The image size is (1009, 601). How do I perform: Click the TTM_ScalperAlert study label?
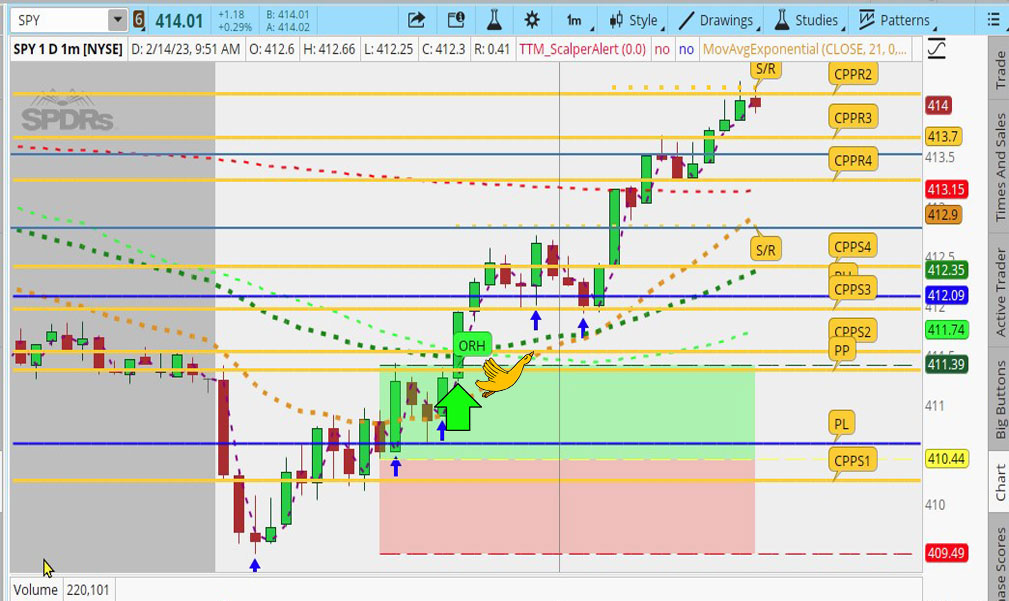click(582, 49)
